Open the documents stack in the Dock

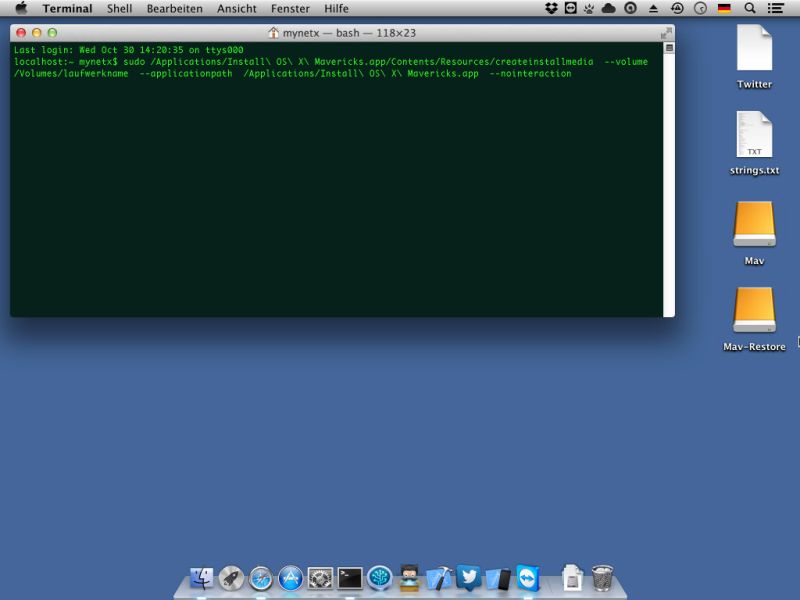572,578
